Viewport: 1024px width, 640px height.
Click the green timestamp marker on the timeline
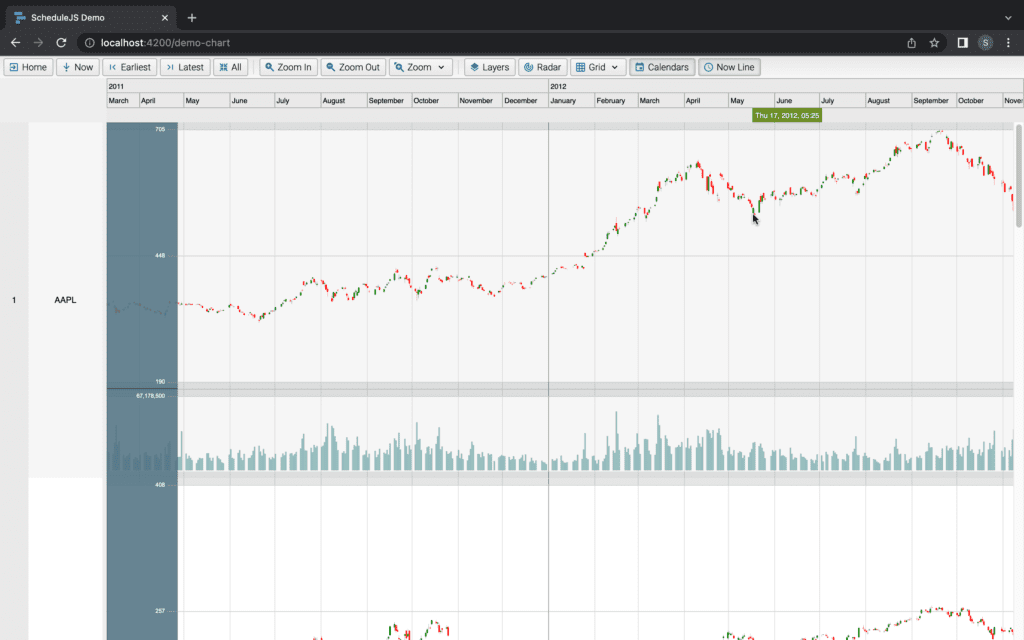pos(786,115)
